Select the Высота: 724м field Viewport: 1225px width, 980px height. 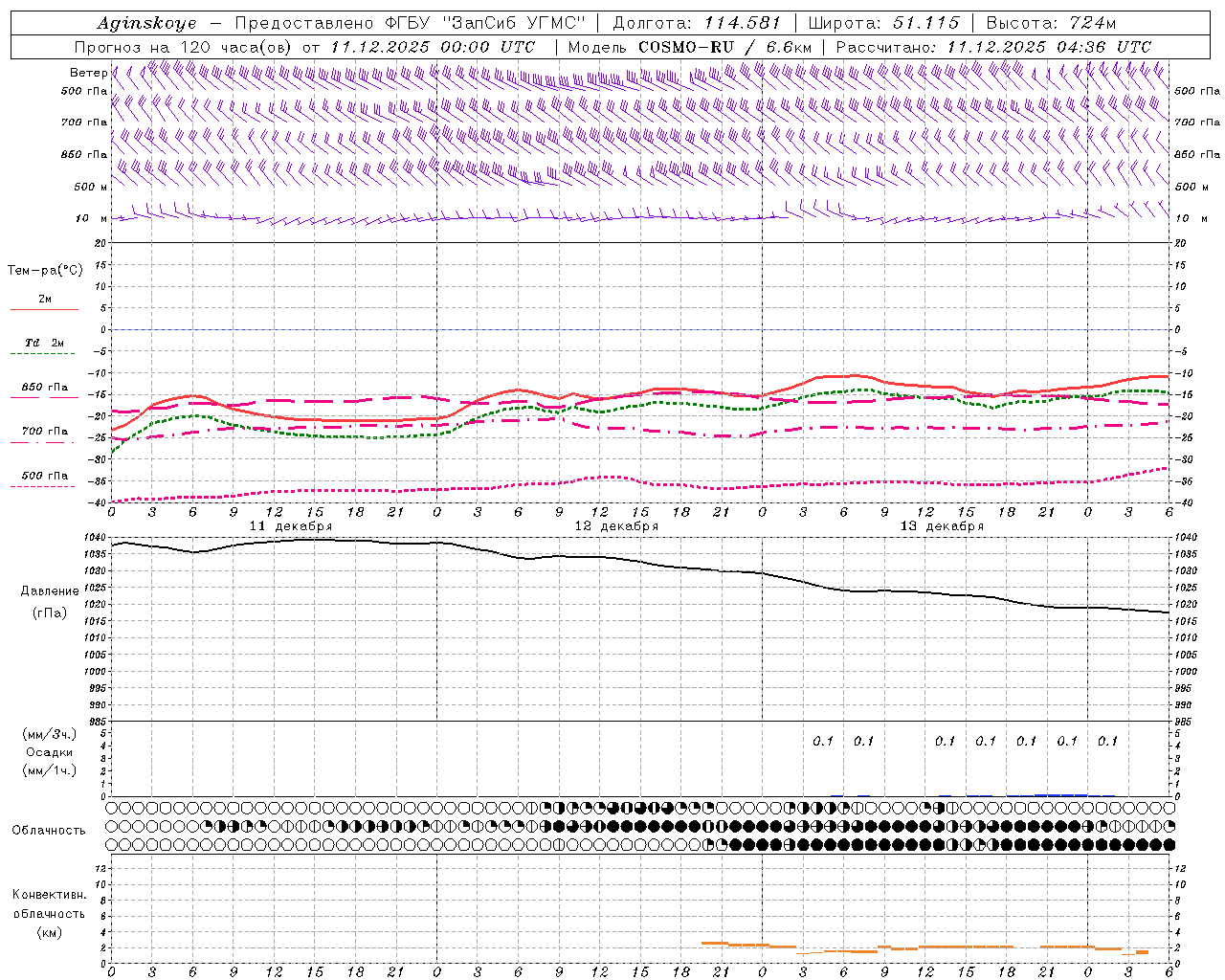1051,23
